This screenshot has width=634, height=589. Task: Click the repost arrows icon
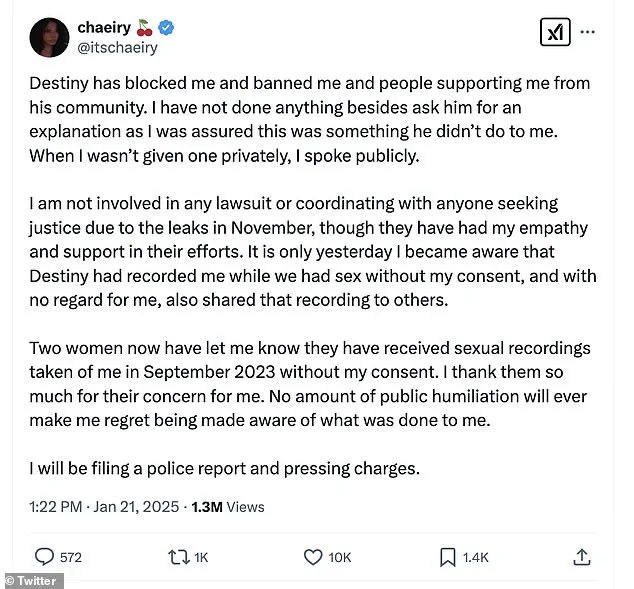179,557
